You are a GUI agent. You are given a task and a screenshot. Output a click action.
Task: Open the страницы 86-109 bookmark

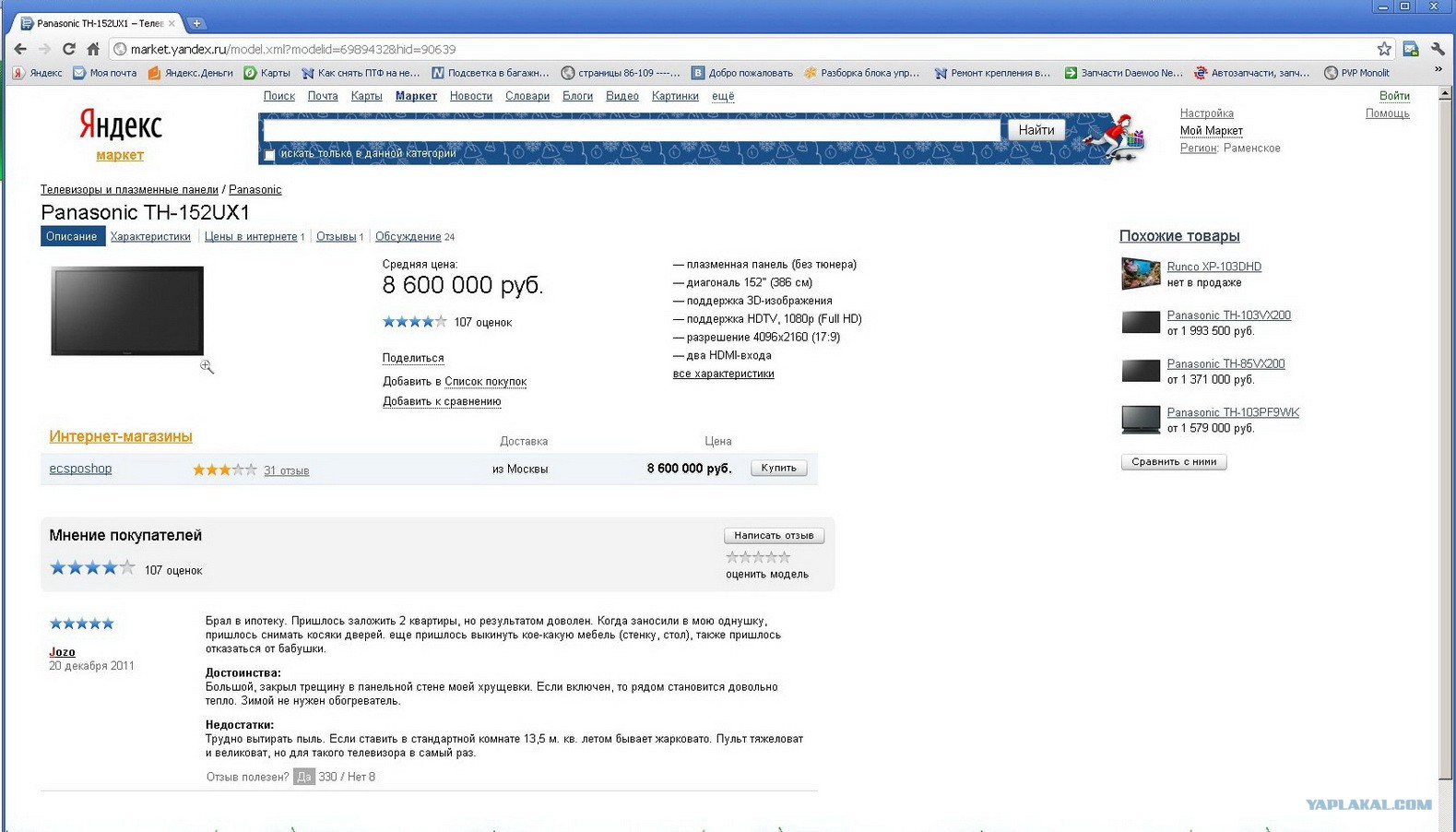(x=621, y=73)
